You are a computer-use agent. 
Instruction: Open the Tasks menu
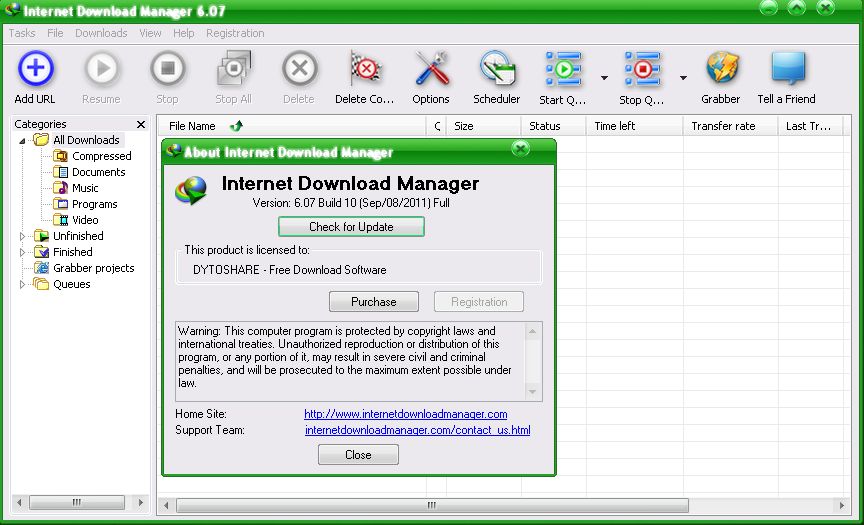tap(22, 33)
